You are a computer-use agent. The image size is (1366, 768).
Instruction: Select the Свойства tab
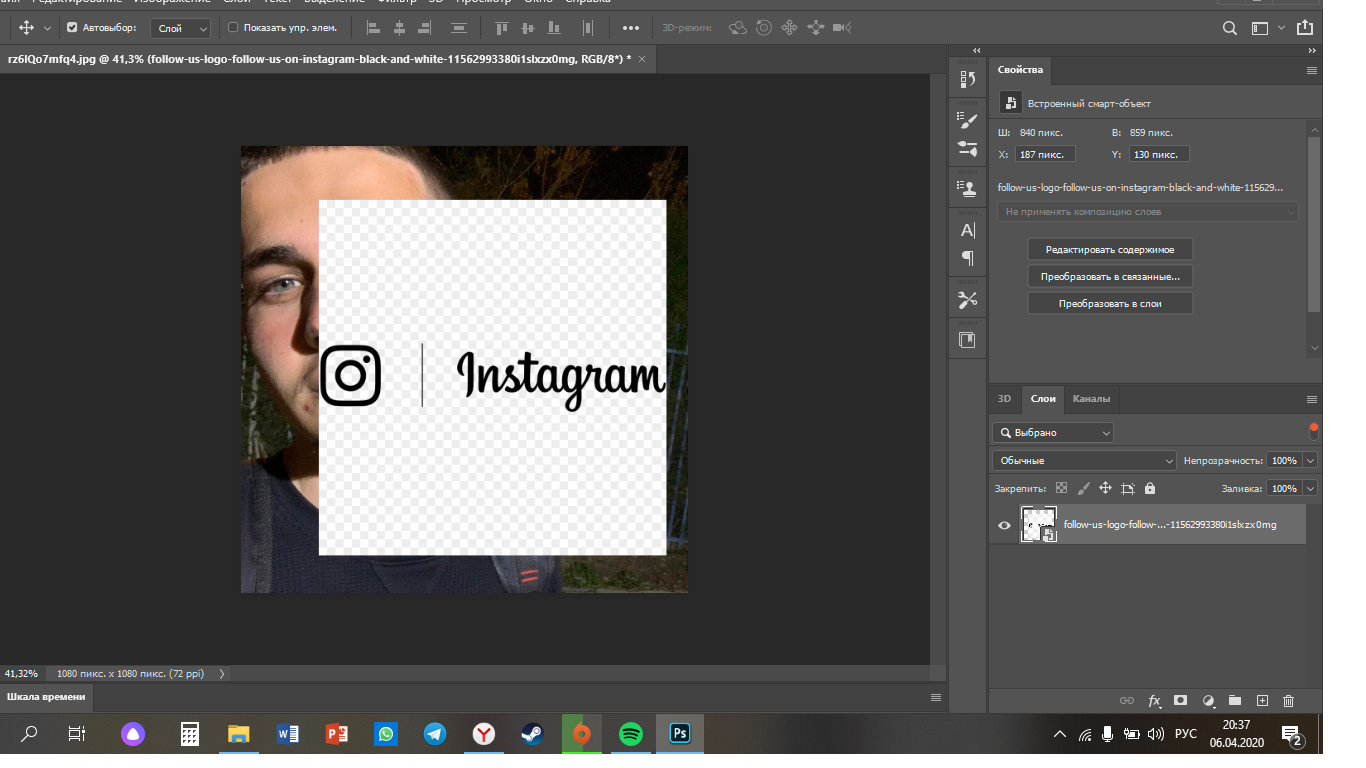[1020, 70]
